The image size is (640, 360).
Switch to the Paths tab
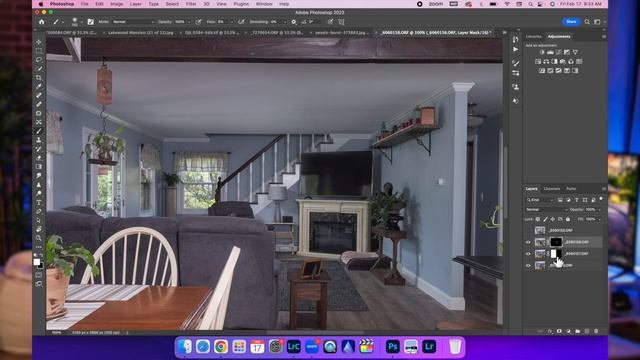click(571, 189)
